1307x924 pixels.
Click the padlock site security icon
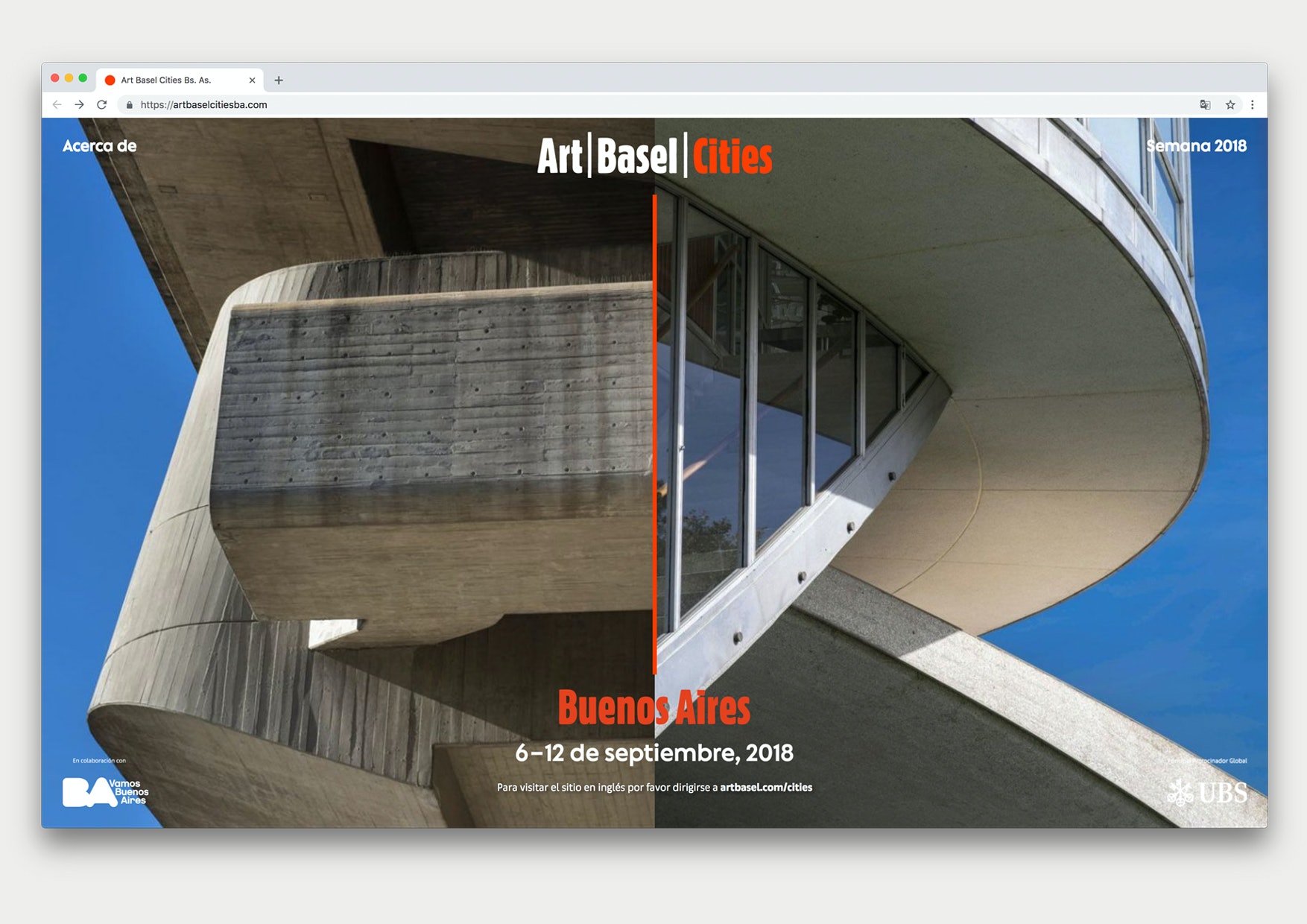[130, 105]
